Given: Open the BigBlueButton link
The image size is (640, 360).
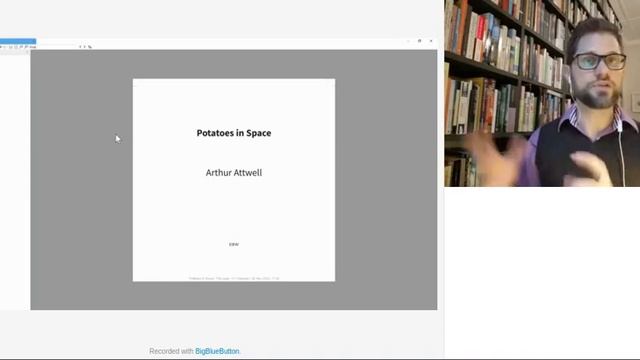Looking at the screenshot, I should (x=217, y=351).
